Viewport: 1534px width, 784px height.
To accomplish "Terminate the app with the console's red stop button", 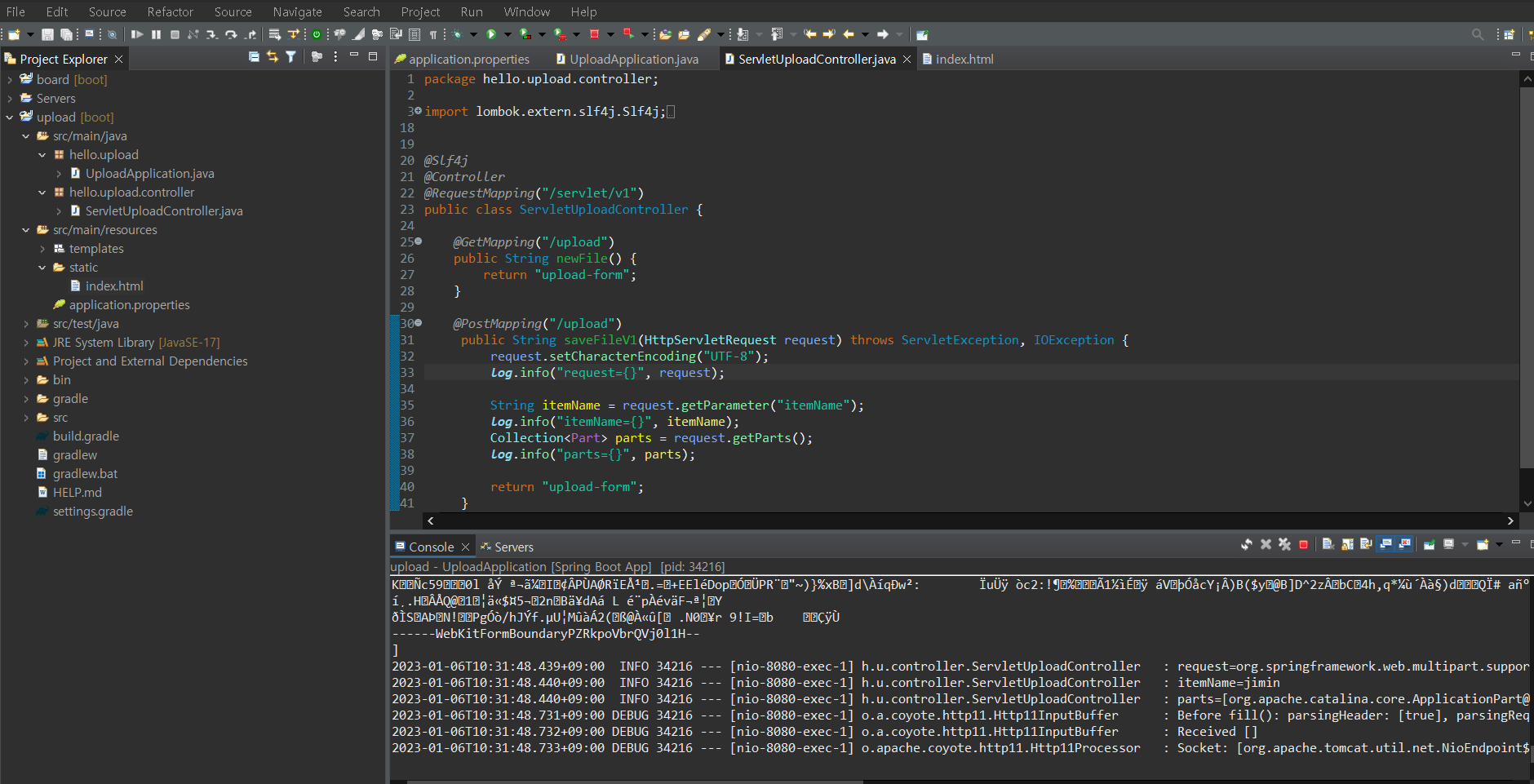I will [x=1303, y=545].
